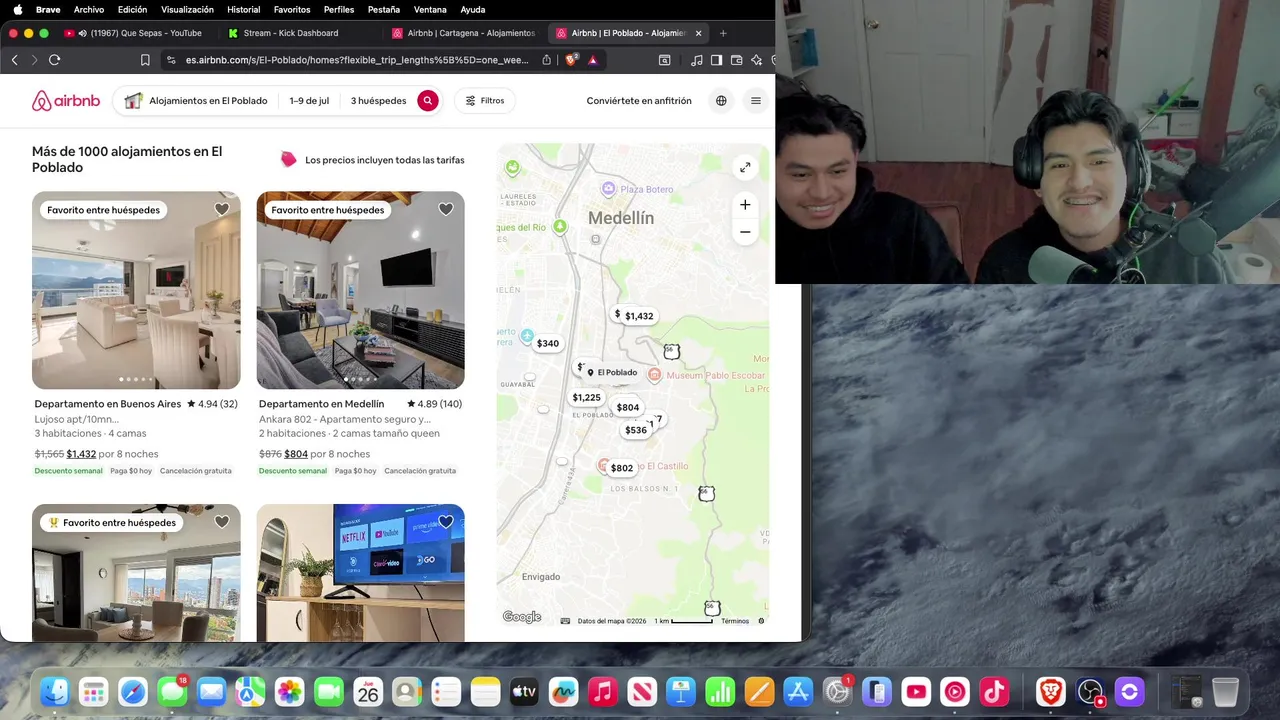Open the Apple menu
This screenshot has height=720, width=1280.
tap(17, 9)
